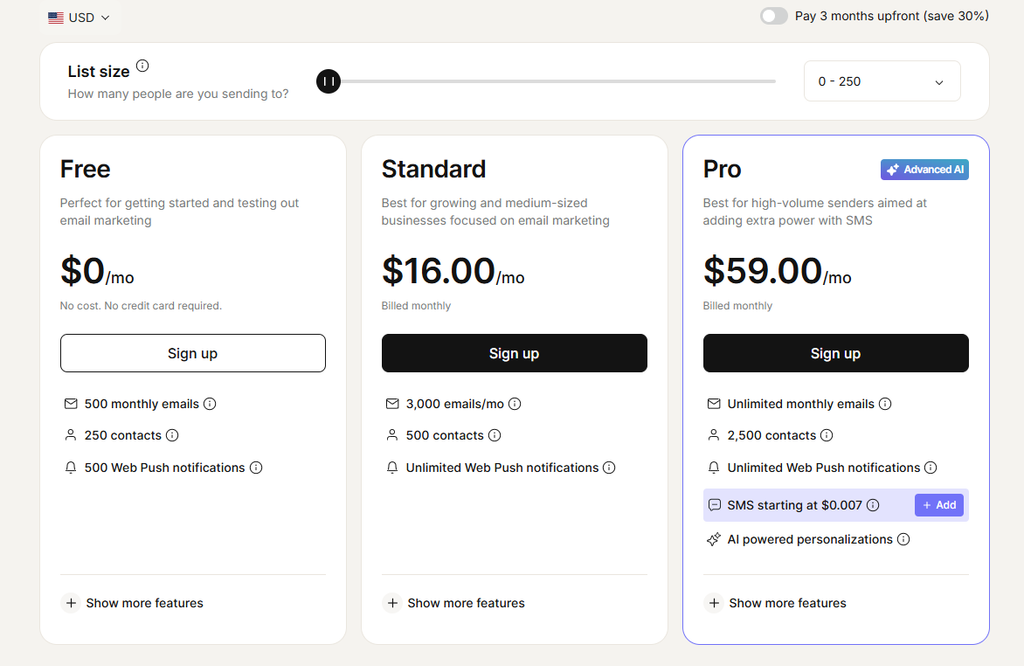Click the US flag icon

click(56, 18)
